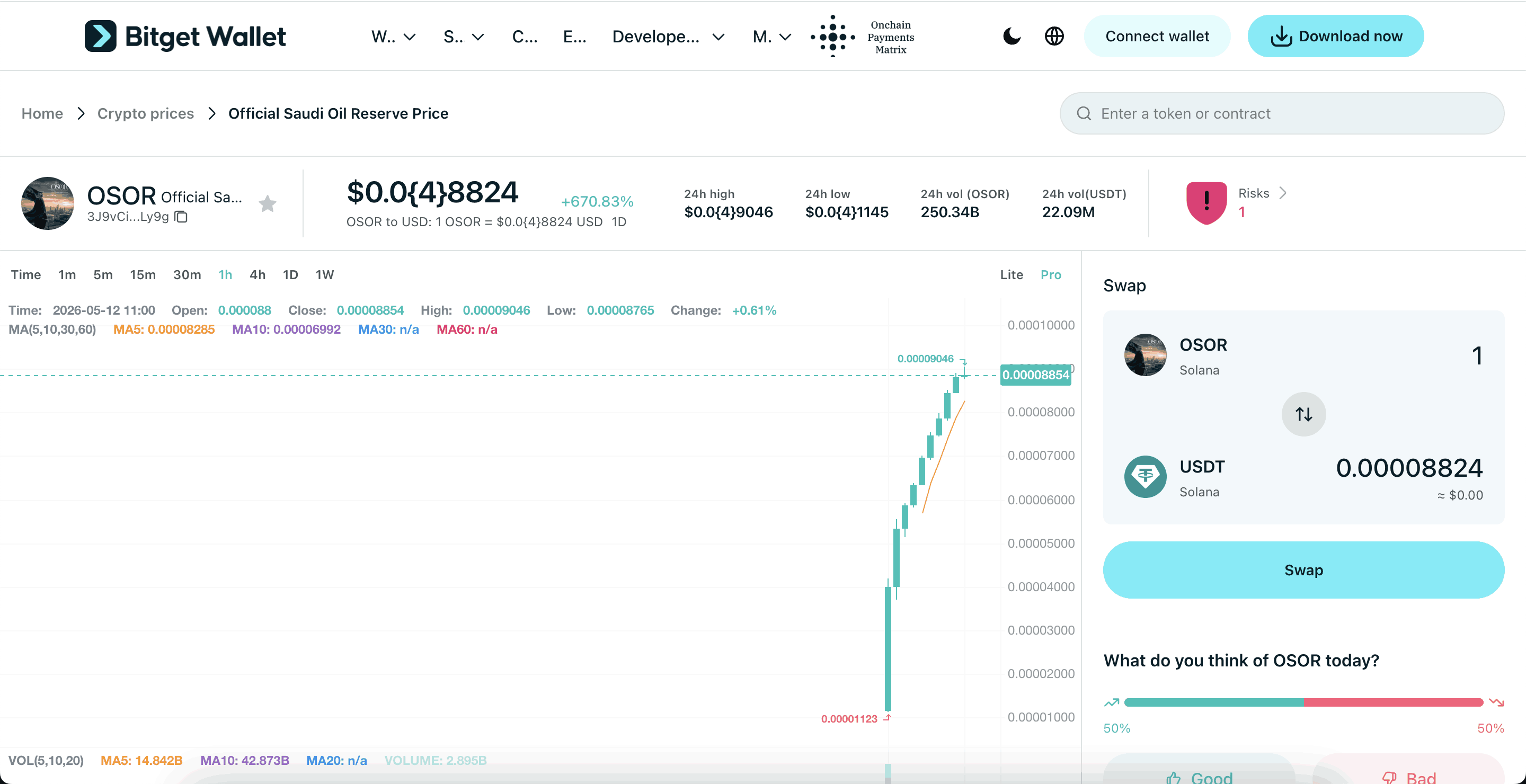Viewport: 1526px width, 784px height.
Task: Go to Crypto prices breadcrumb
Action: click(146, 113)
